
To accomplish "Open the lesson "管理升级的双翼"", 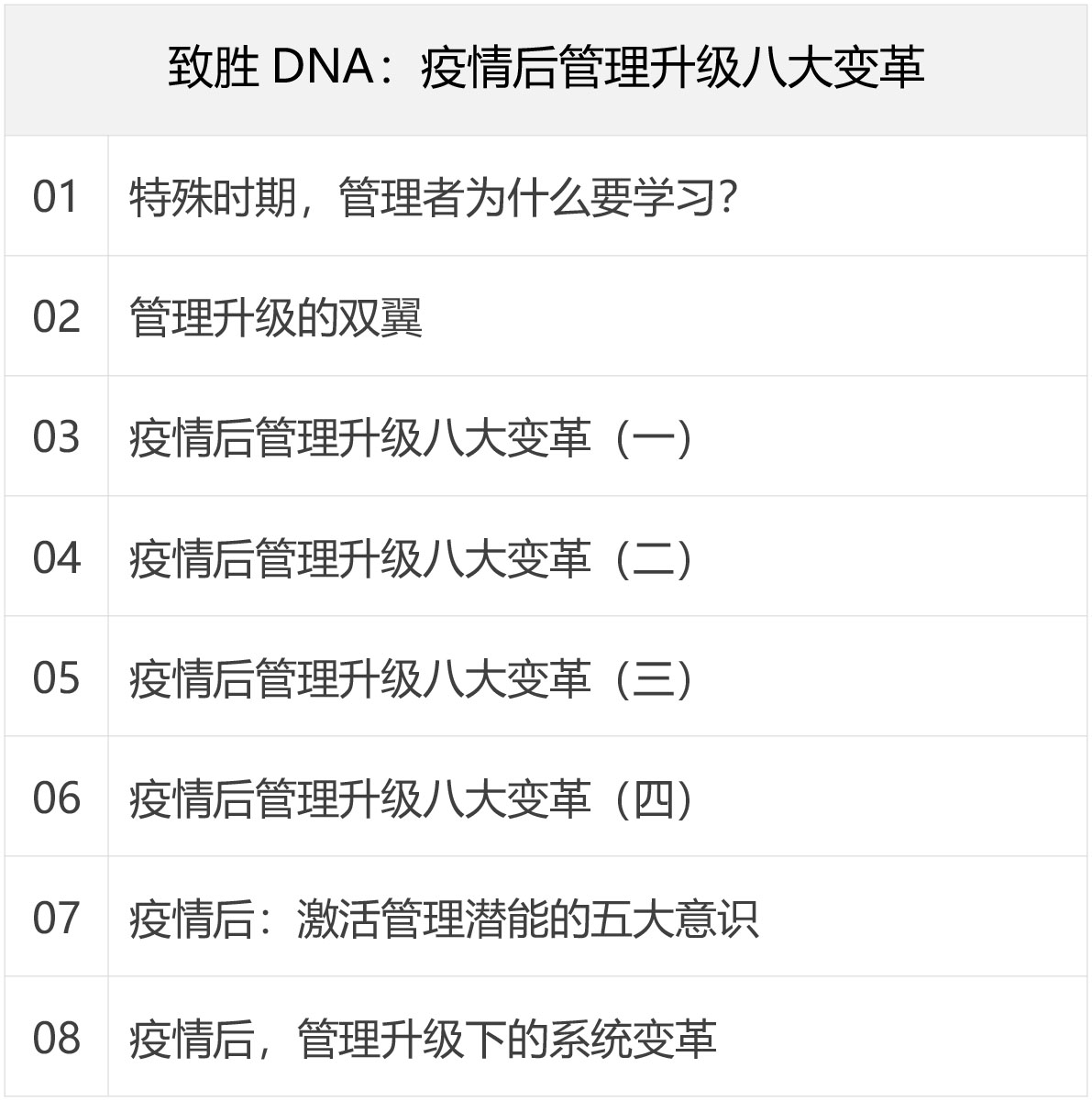I will click(276, 318).
